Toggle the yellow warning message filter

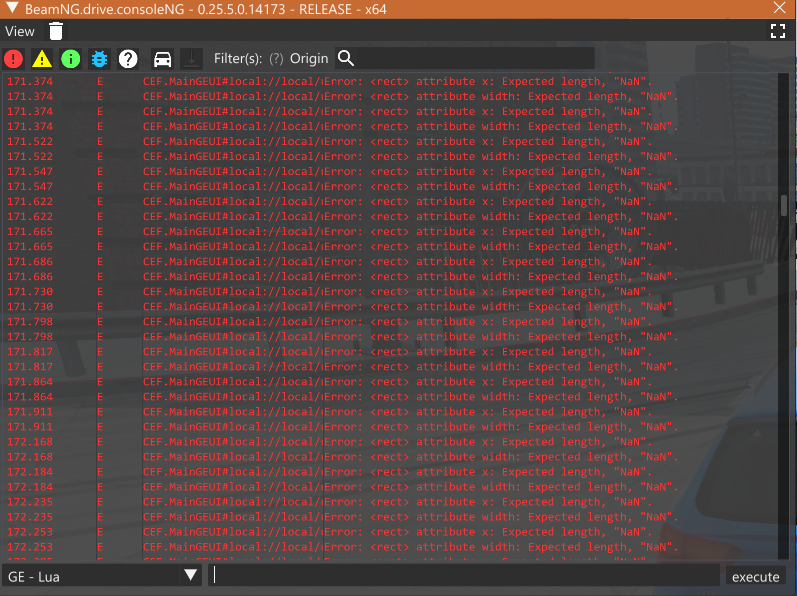click(42, 59)
